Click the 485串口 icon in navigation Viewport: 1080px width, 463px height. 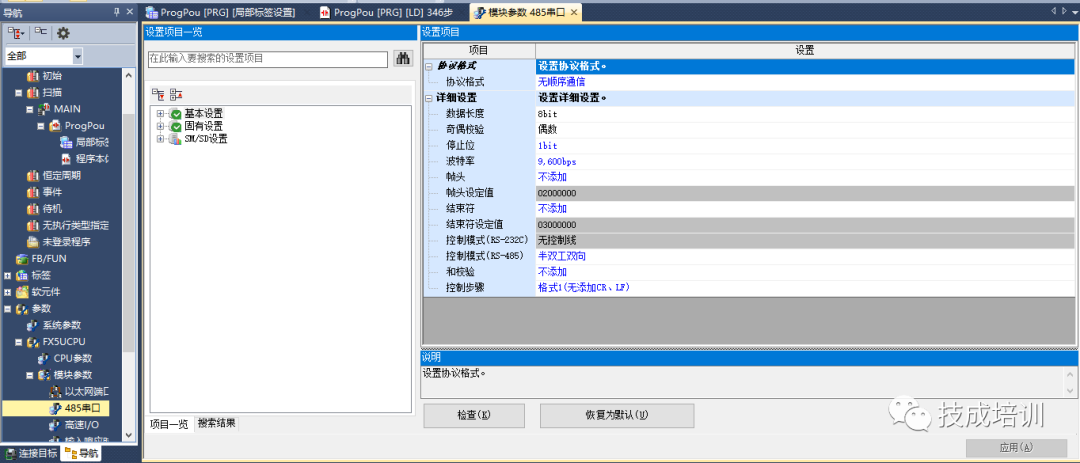[54, 408]
